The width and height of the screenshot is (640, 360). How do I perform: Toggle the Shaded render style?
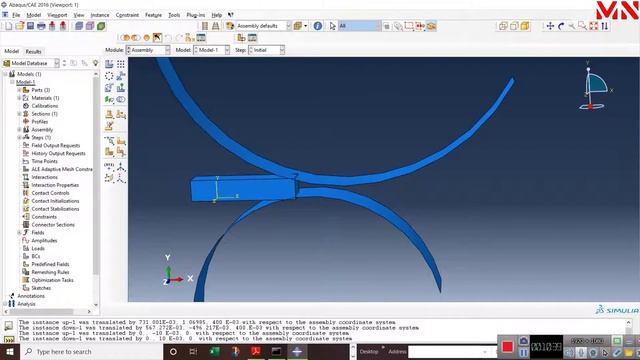(525, 26)
